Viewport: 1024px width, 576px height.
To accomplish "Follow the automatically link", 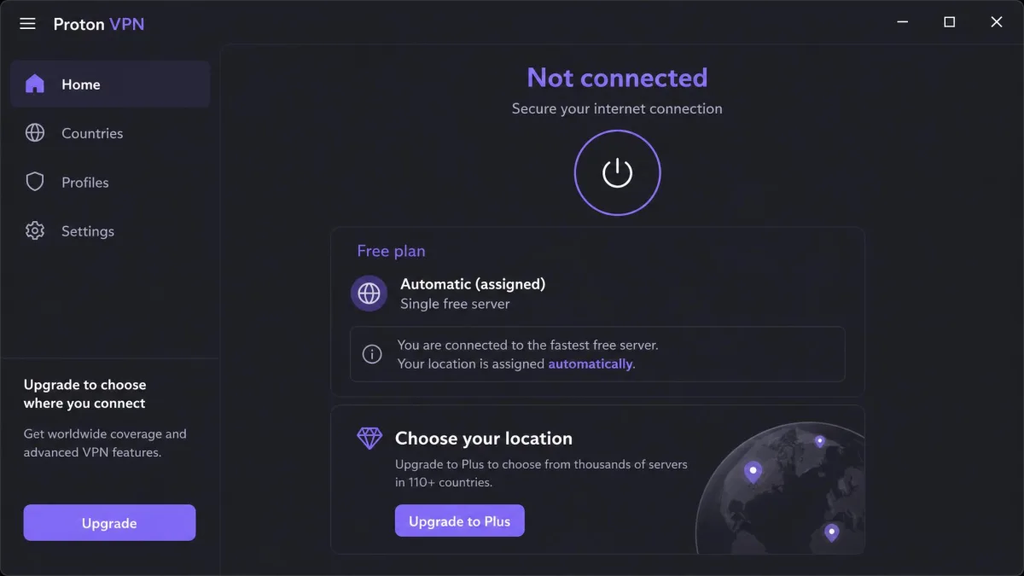I will pyautogui.click(x=590, y=364).
